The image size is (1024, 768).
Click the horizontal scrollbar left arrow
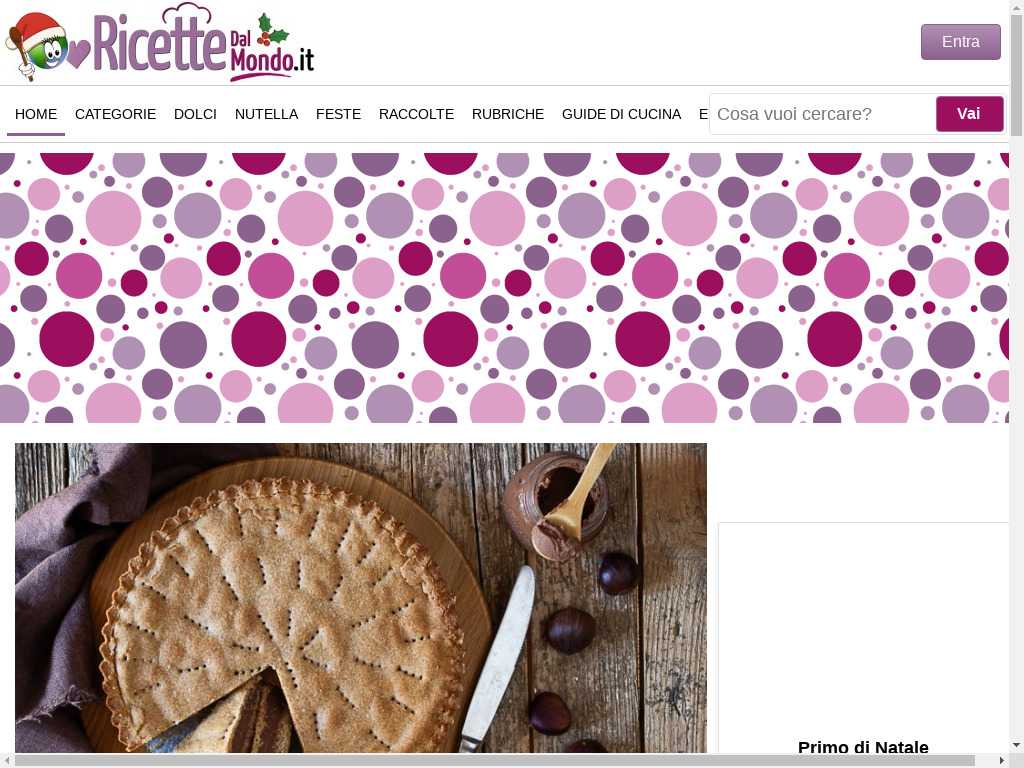coord(7,761)
